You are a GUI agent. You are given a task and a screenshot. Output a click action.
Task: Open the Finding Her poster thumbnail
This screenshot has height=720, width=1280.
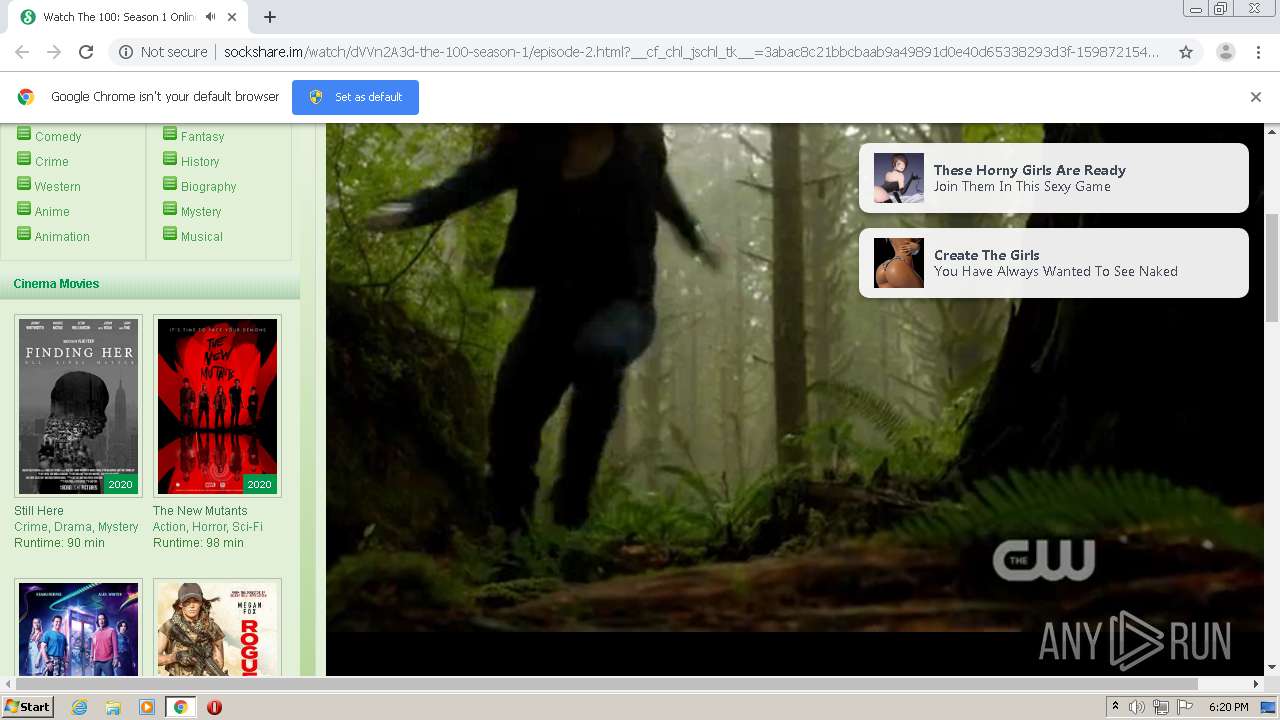pyautogui.click(x=79, y=406)
